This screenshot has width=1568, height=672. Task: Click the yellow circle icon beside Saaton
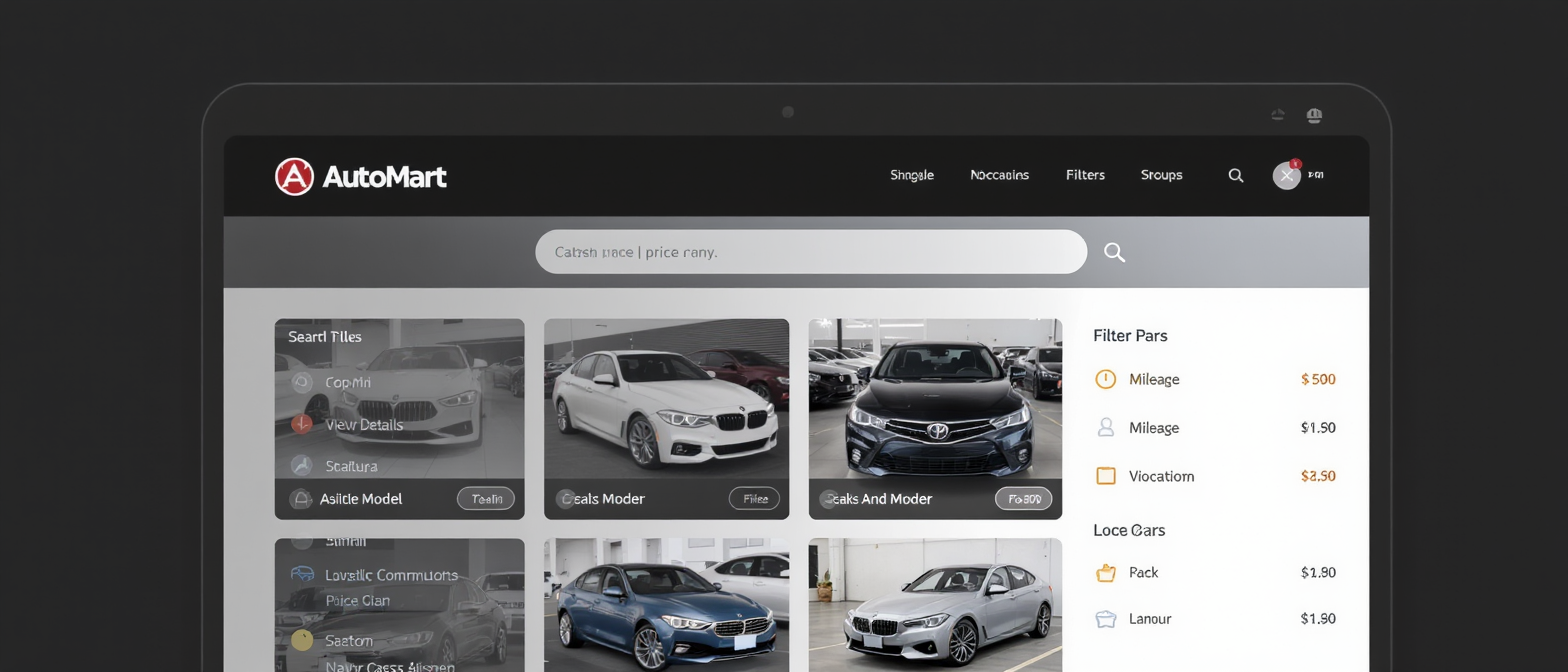pos(302,640)
